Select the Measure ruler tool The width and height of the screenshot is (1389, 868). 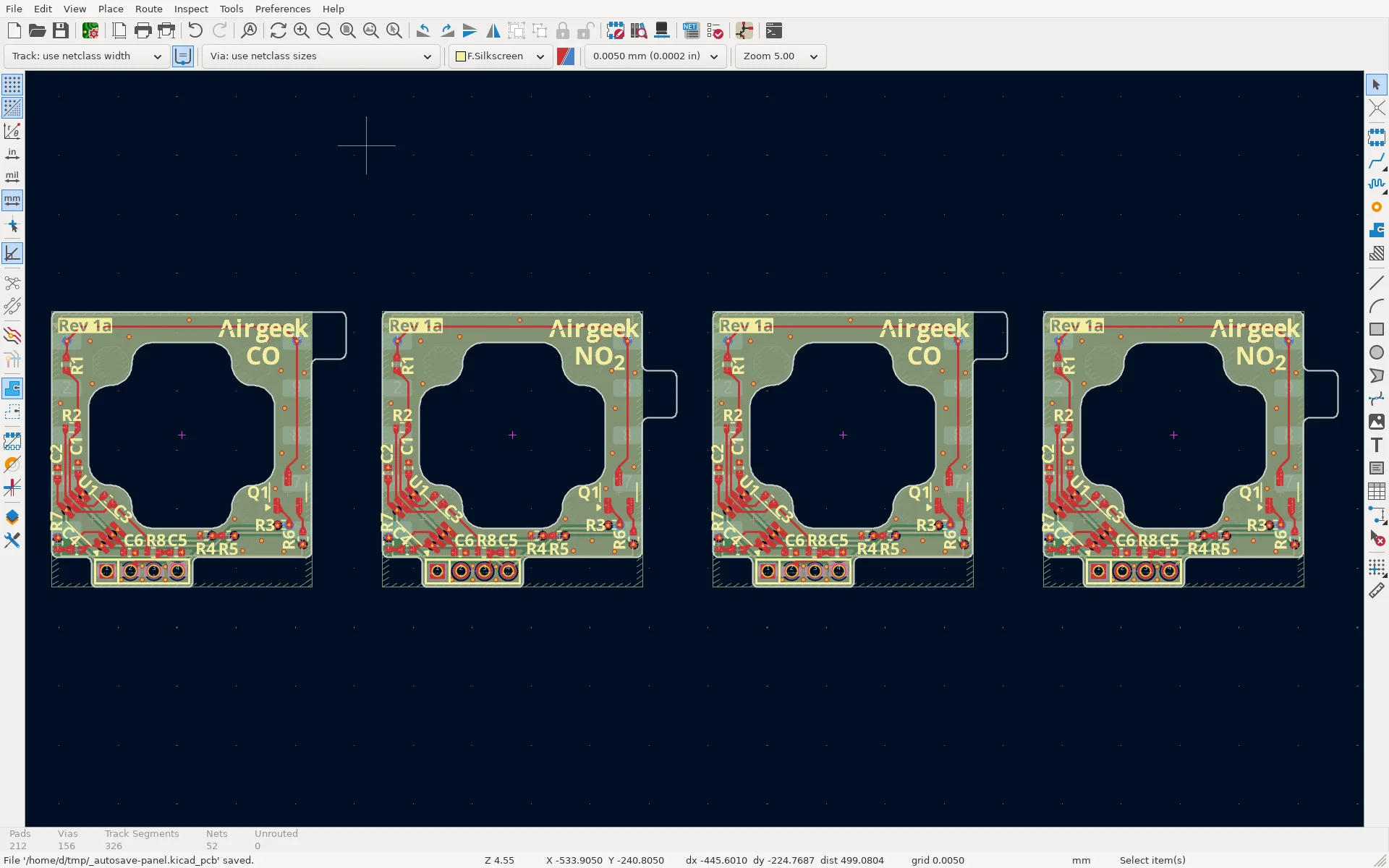1377,590
